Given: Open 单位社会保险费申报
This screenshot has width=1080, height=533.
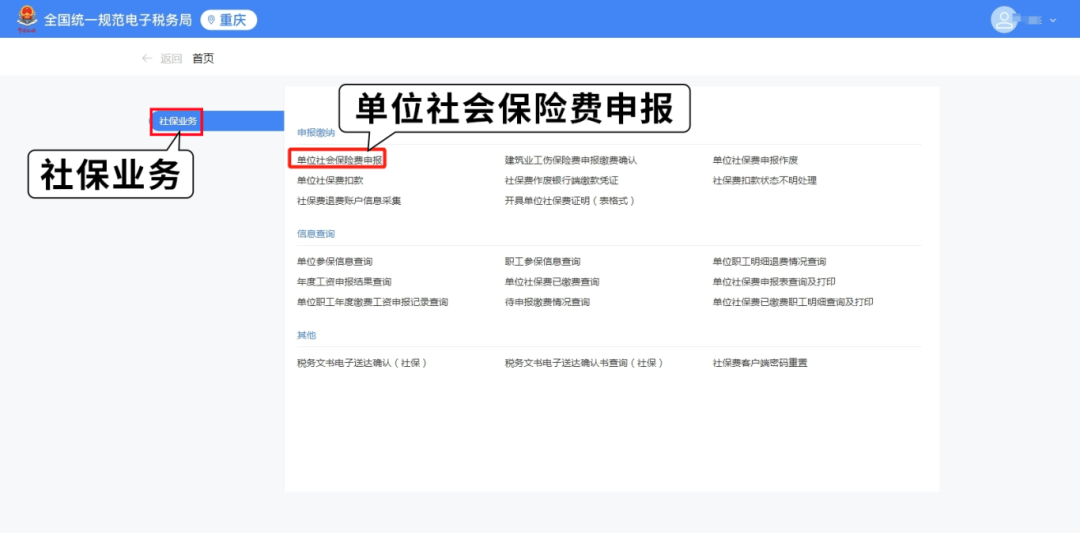Looking at the screenshot, I should coord(340,160).
